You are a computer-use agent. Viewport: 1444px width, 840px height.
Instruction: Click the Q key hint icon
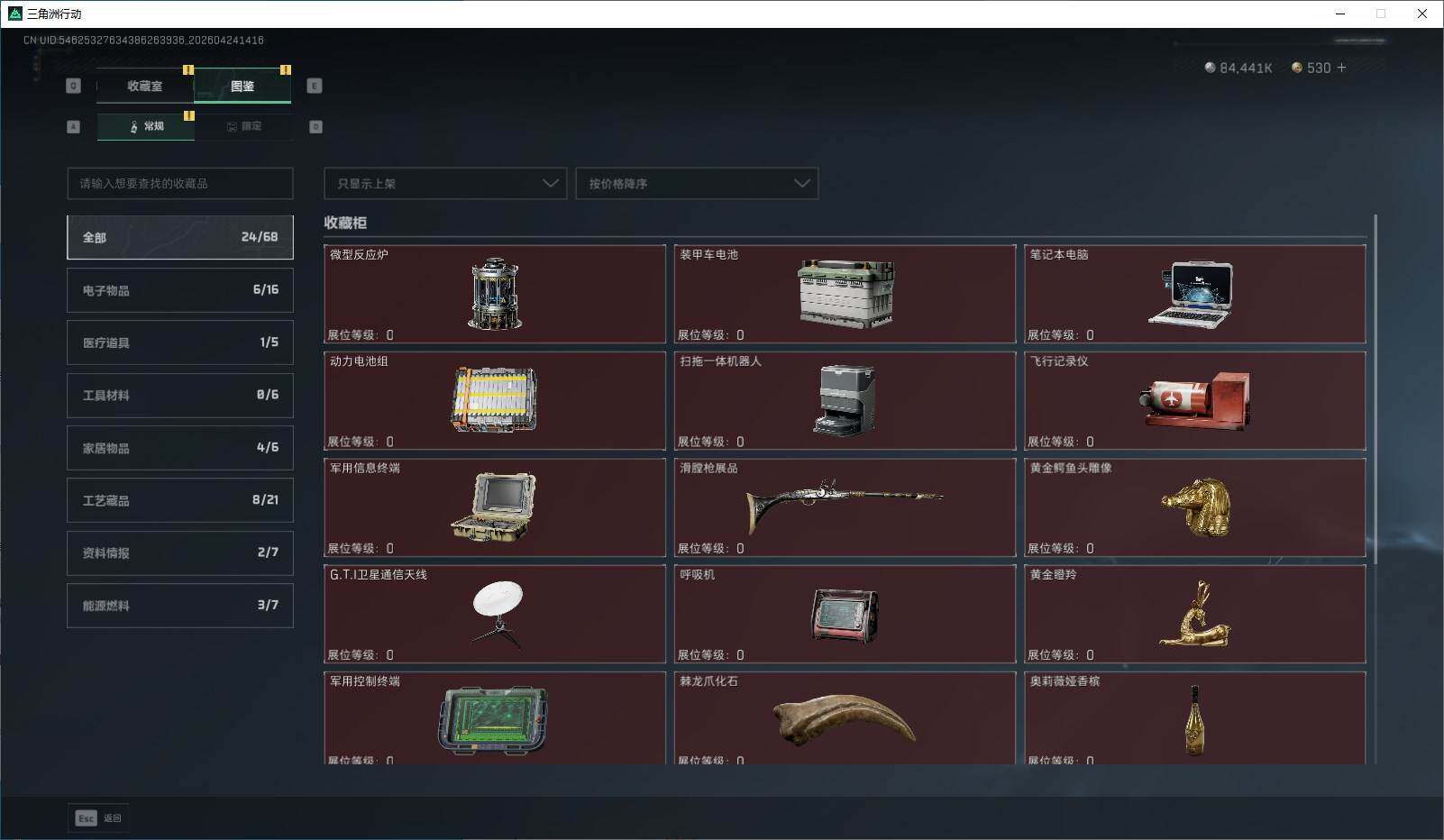coord(74,86)
